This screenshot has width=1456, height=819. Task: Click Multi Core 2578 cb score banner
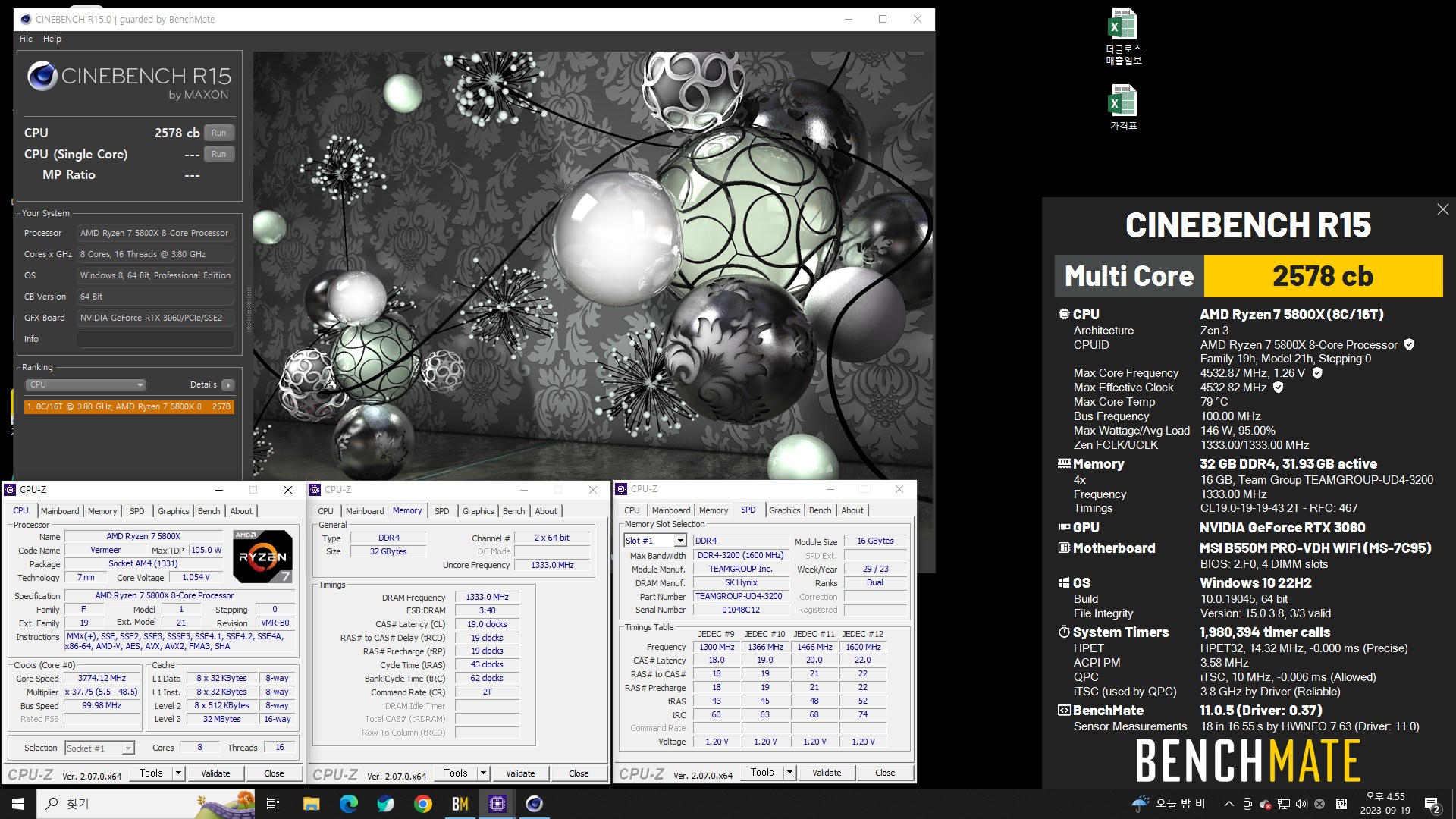[x=1248, y=276]
